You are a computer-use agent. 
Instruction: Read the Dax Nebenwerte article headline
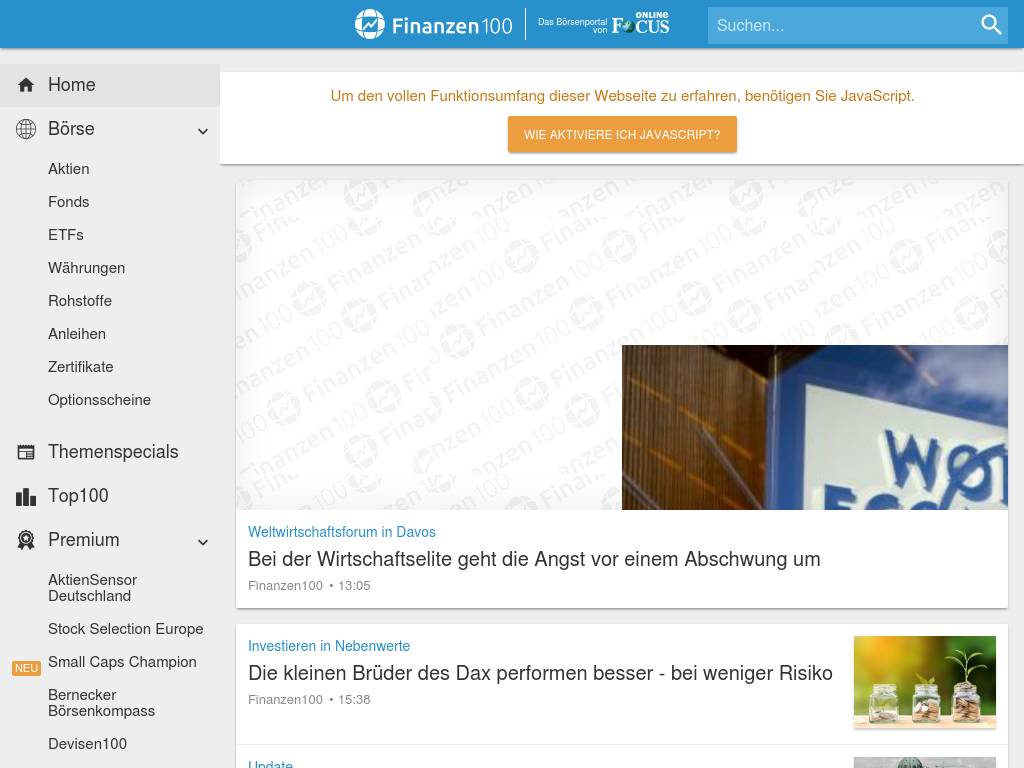[540, 673]
